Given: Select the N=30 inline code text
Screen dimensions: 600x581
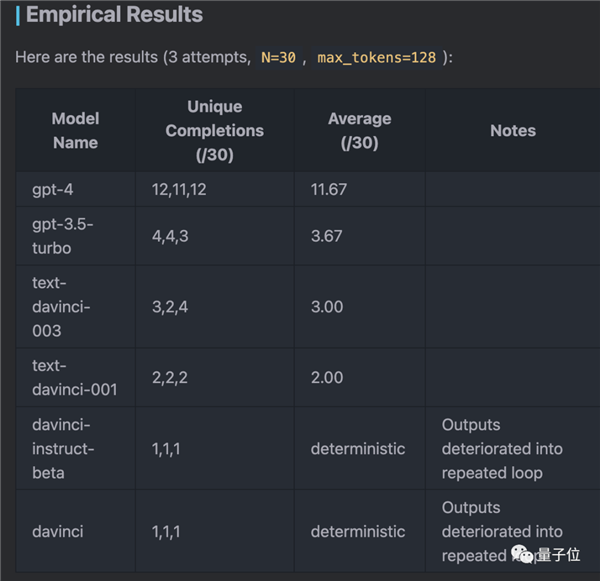Looking at the screenshot, I should (278, 57).
